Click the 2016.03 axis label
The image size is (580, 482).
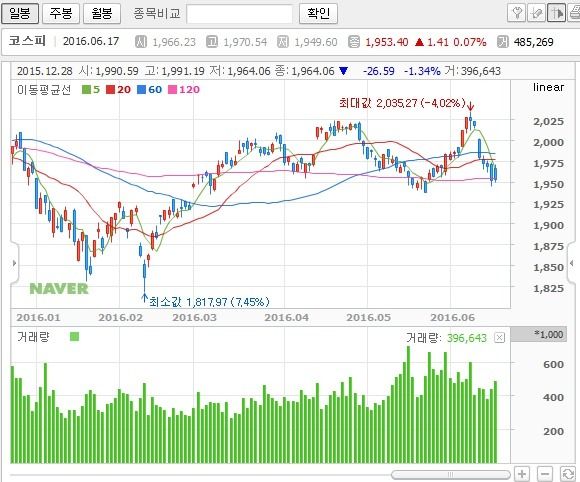195,317
